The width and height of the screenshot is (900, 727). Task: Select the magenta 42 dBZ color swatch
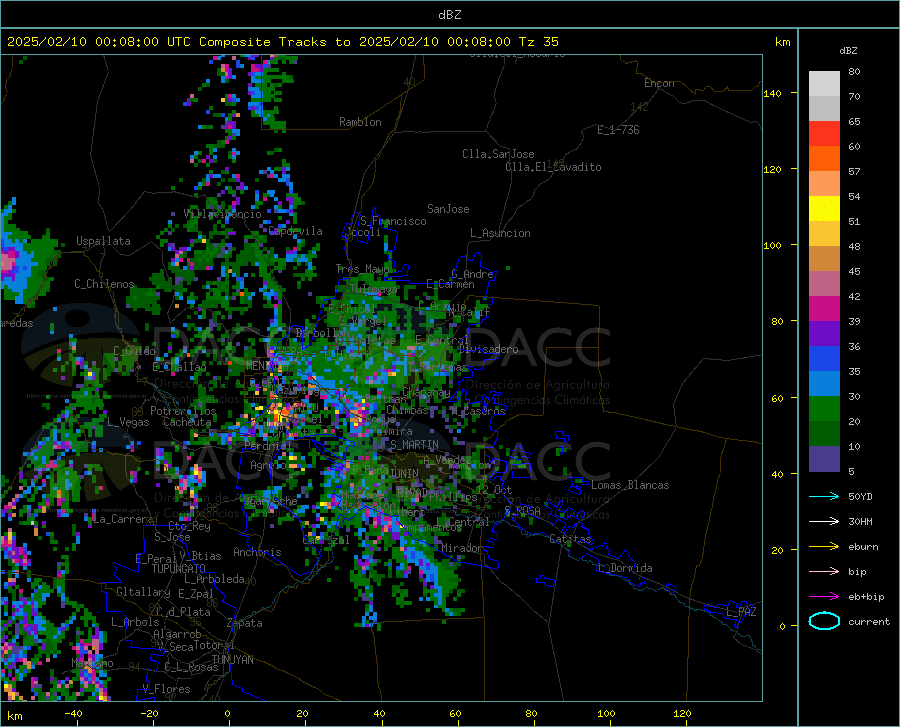(x=824, y=309)
